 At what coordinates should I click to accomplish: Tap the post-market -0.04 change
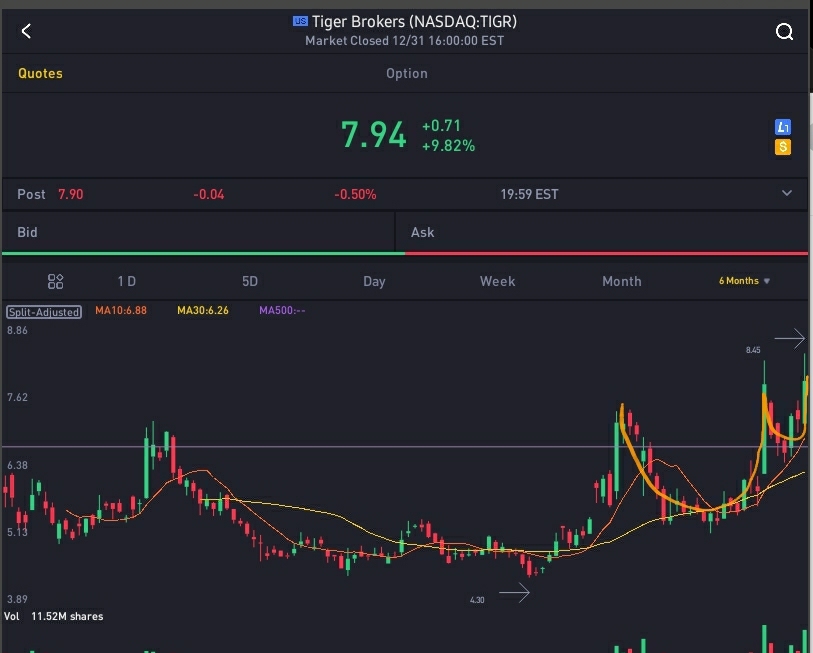208,194
